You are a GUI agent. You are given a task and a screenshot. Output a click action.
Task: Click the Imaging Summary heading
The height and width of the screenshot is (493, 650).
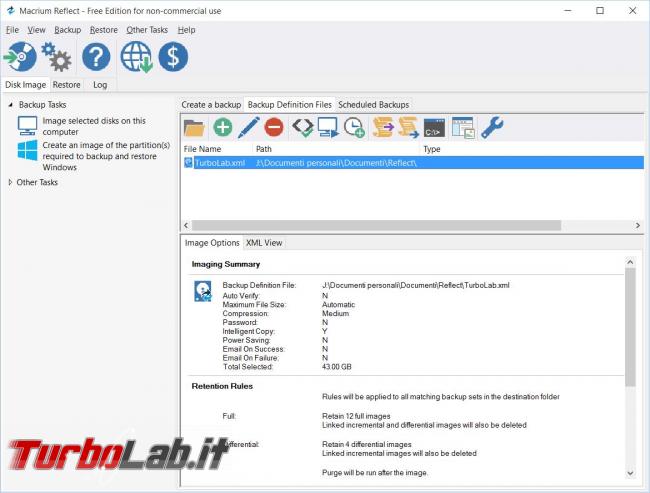(x=226, y=264)
